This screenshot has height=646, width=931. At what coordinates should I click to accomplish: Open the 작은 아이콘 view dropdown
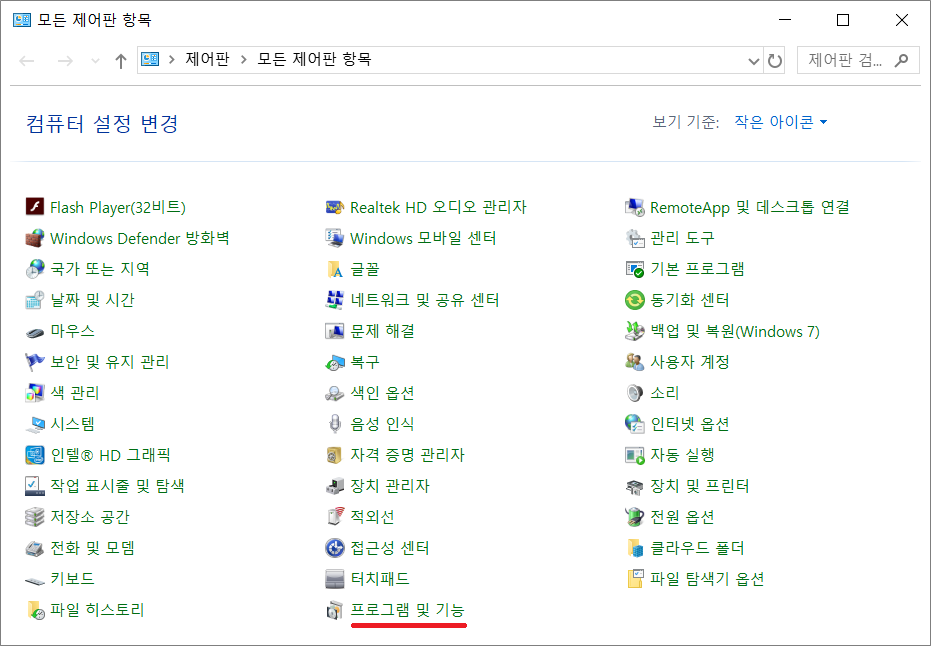click(780, 122)
